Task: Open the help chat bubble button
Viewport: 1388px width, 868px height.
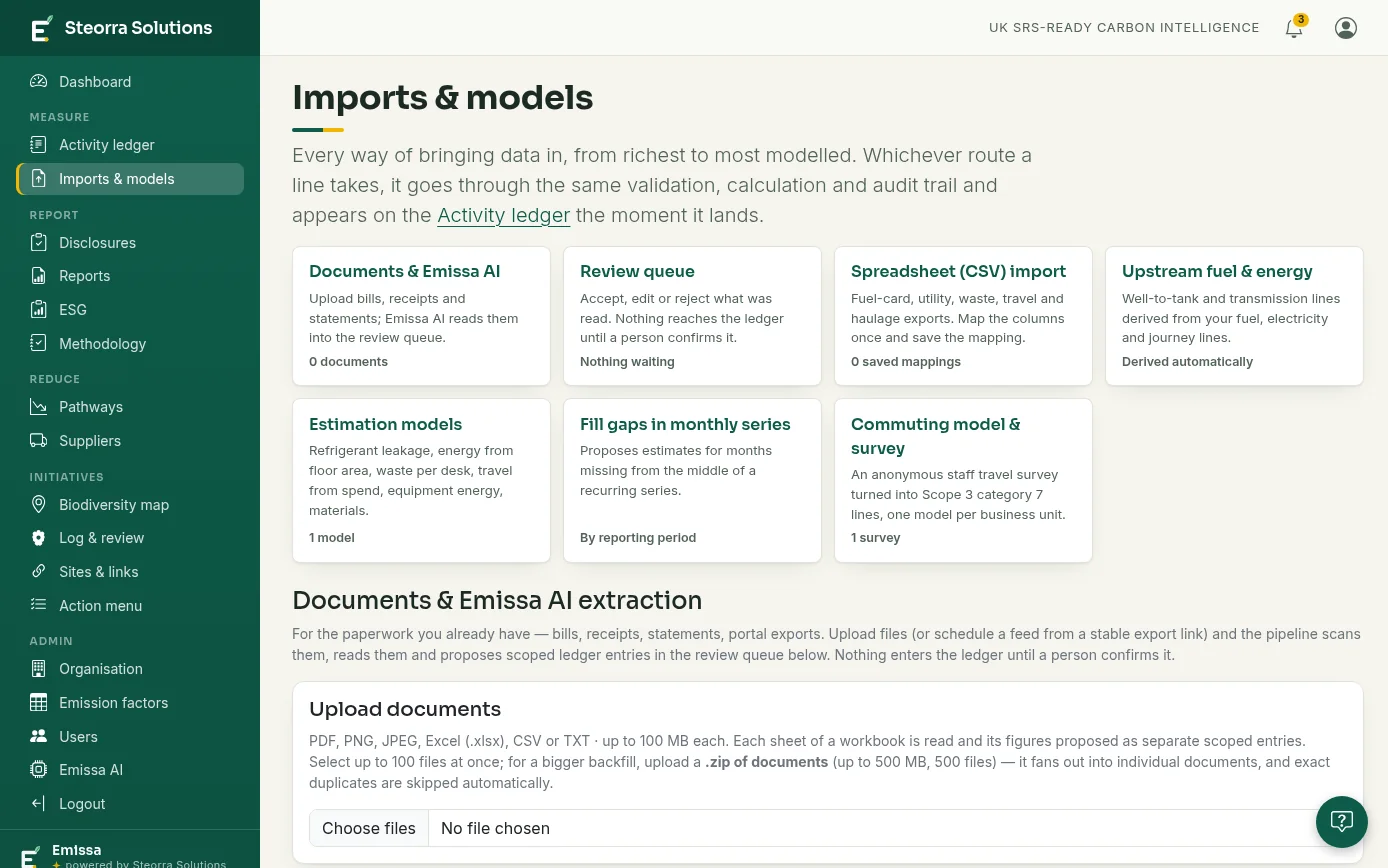Action: click(x=1341, y=822)
